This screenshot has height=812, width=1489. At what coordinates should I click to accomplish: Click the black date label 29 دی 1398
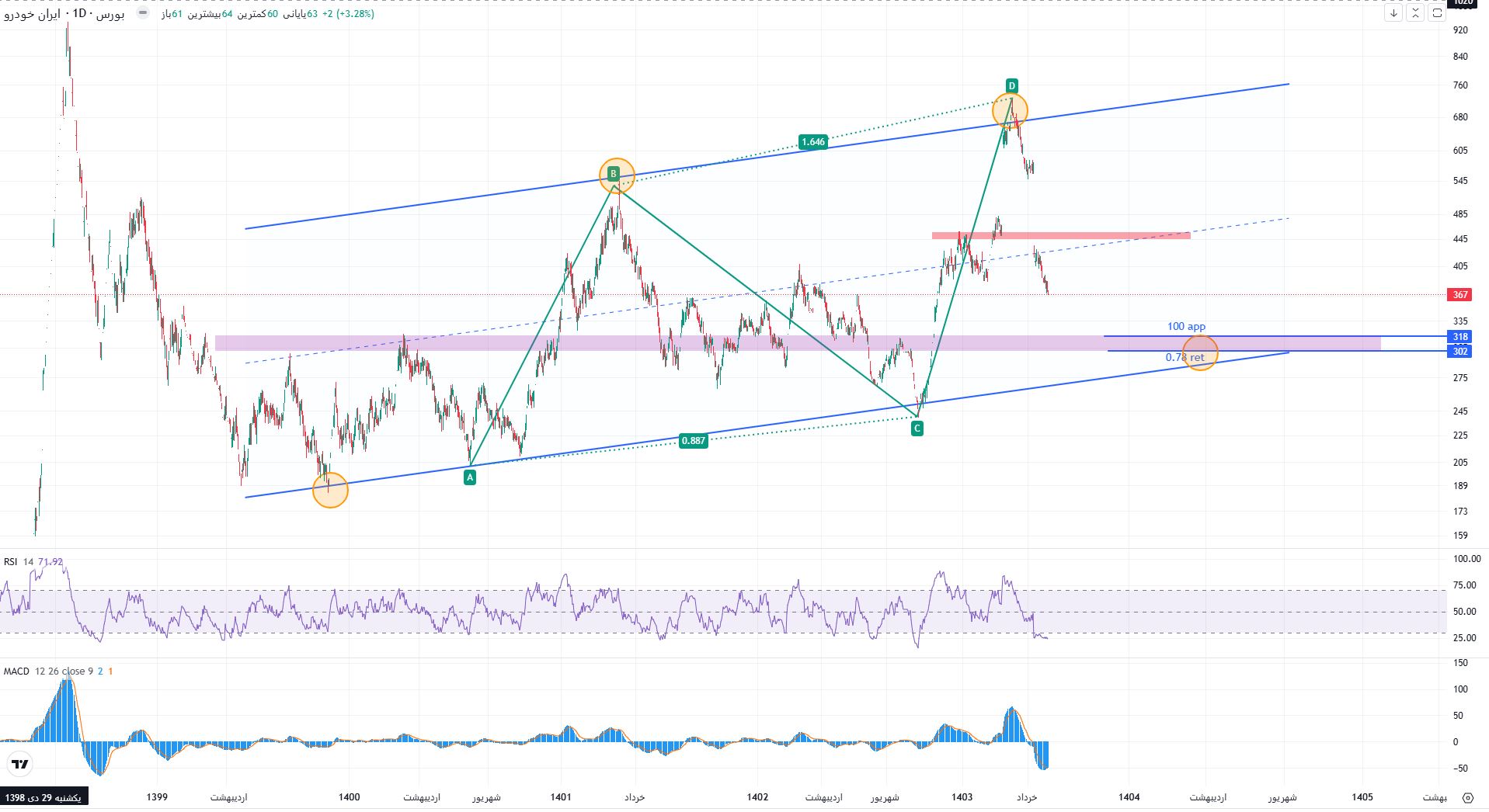(x=44, y=797)
